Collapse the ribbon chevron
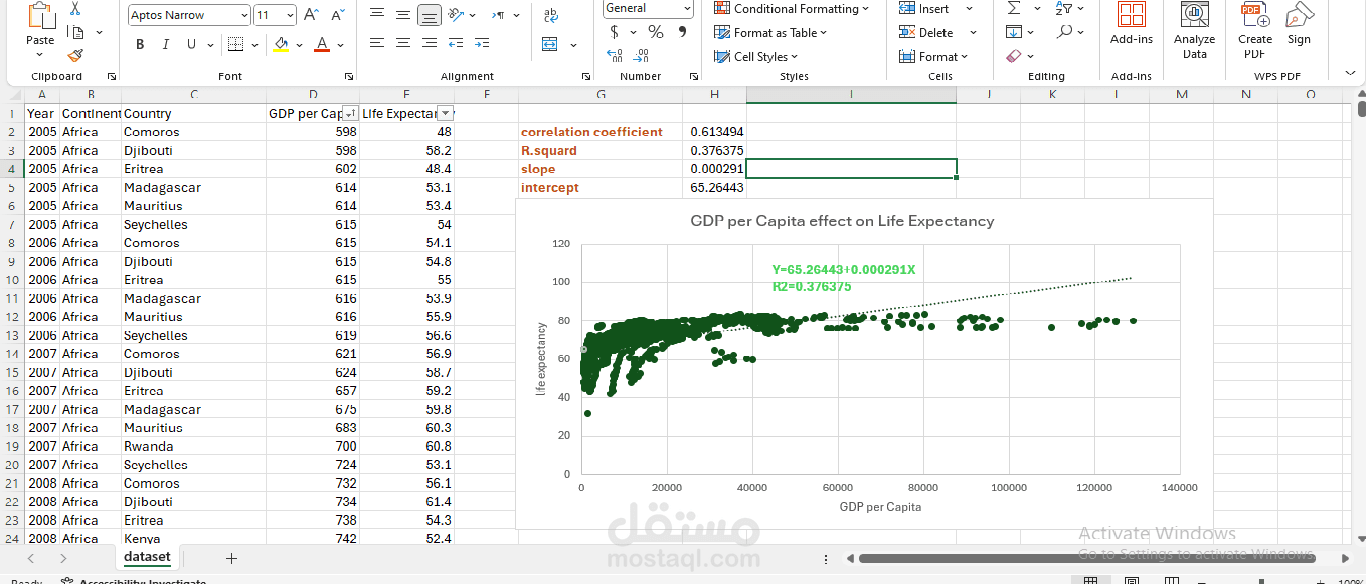This screenshot has height=584, width=1369. point(1349,74)
